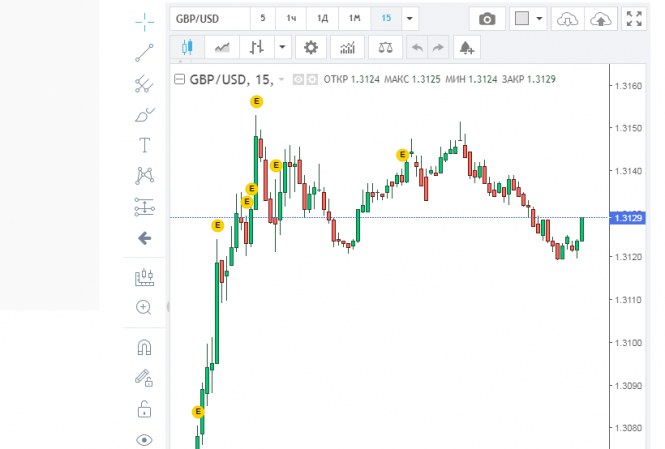
Task: Click the 1.3160 price axis label
Action: tap(628, 86)
